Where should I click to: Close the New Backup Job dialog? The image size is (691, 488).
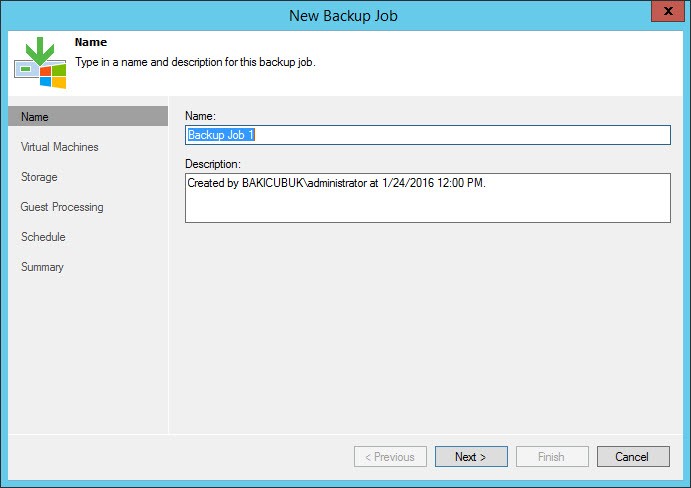coord(668,11)
